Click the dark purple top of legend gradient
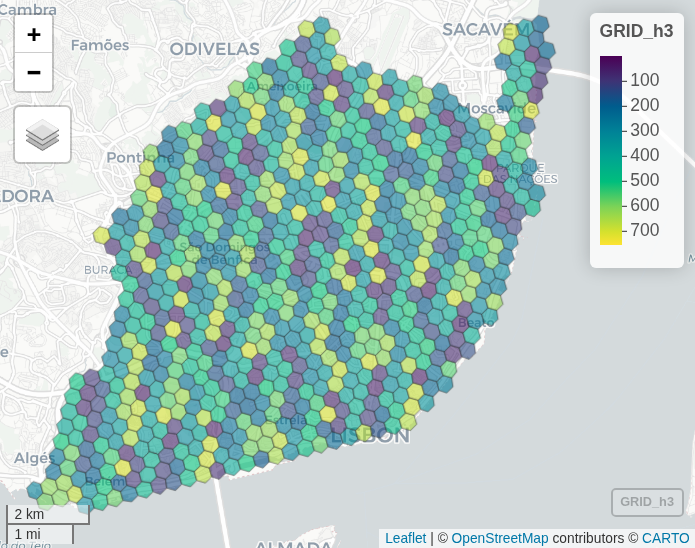Image resolution: width=695 pixels, height=548 pixels. (x=610, y=63)
